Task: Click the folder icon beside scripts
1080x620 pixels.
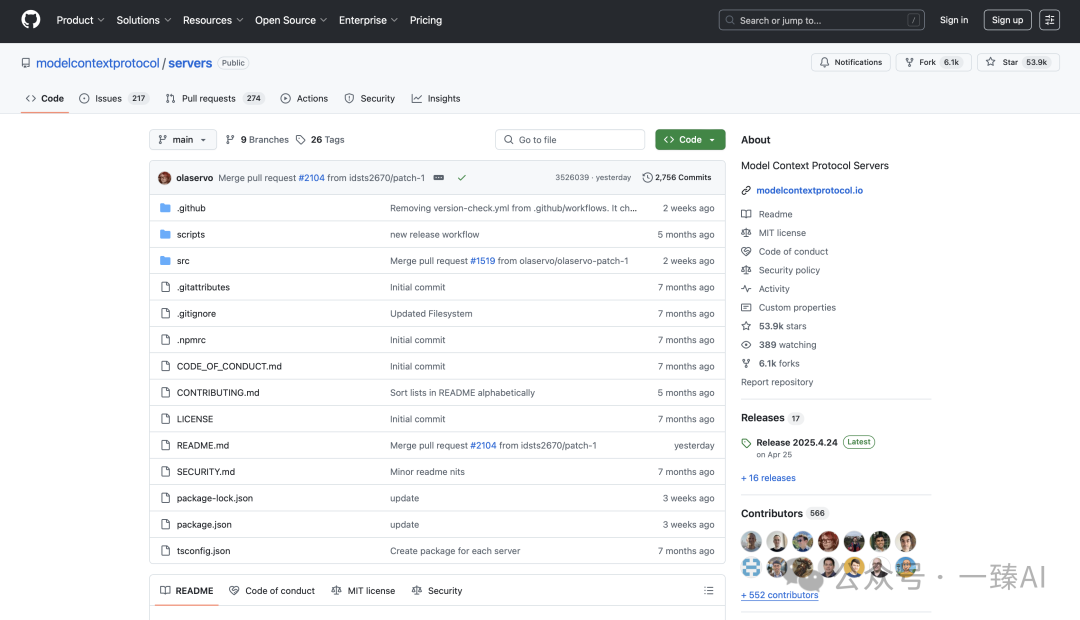Action: point(165,234)
